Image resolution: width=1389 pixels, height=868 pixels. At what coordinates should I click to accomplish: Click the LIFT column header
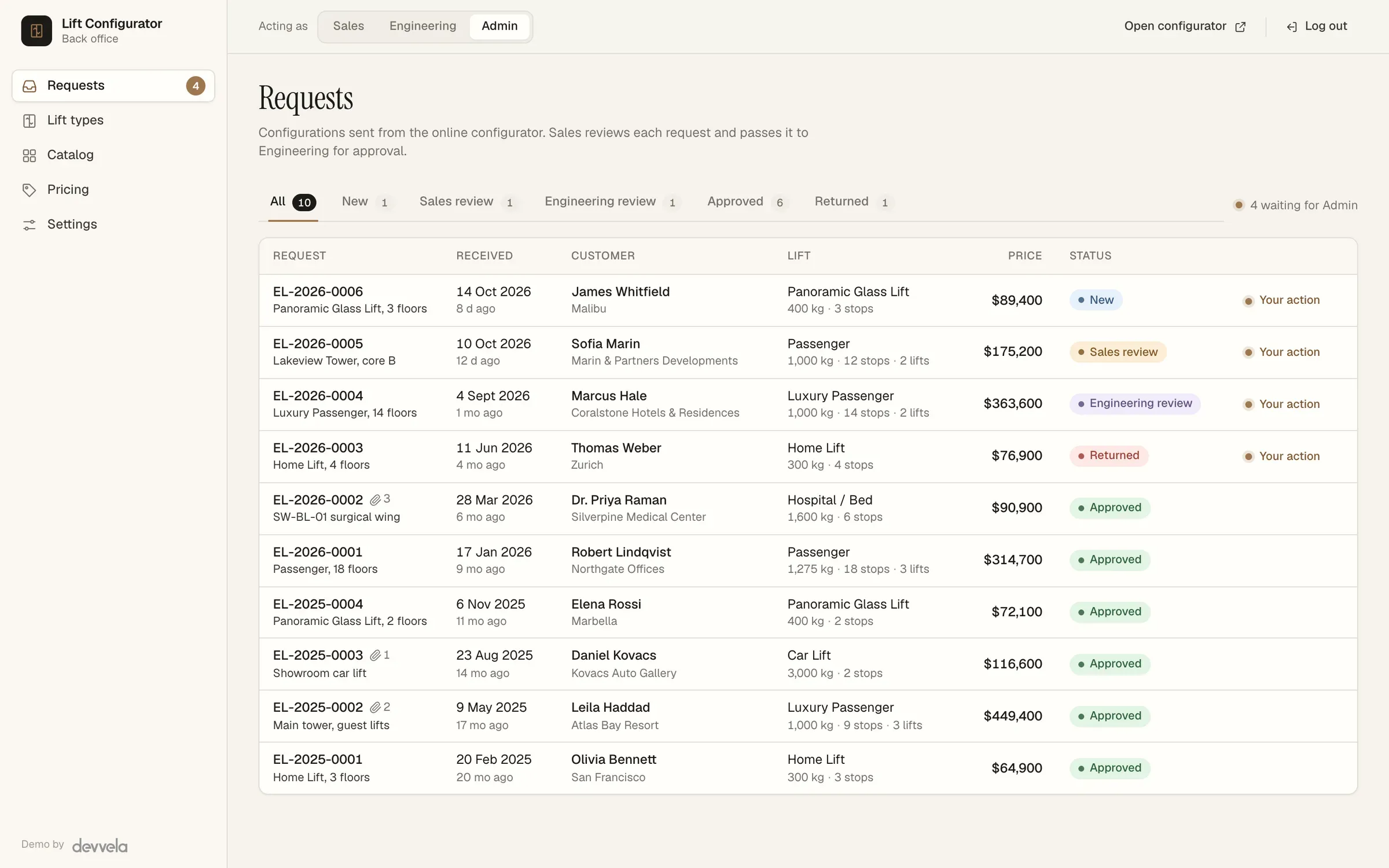tap(799, 256)
